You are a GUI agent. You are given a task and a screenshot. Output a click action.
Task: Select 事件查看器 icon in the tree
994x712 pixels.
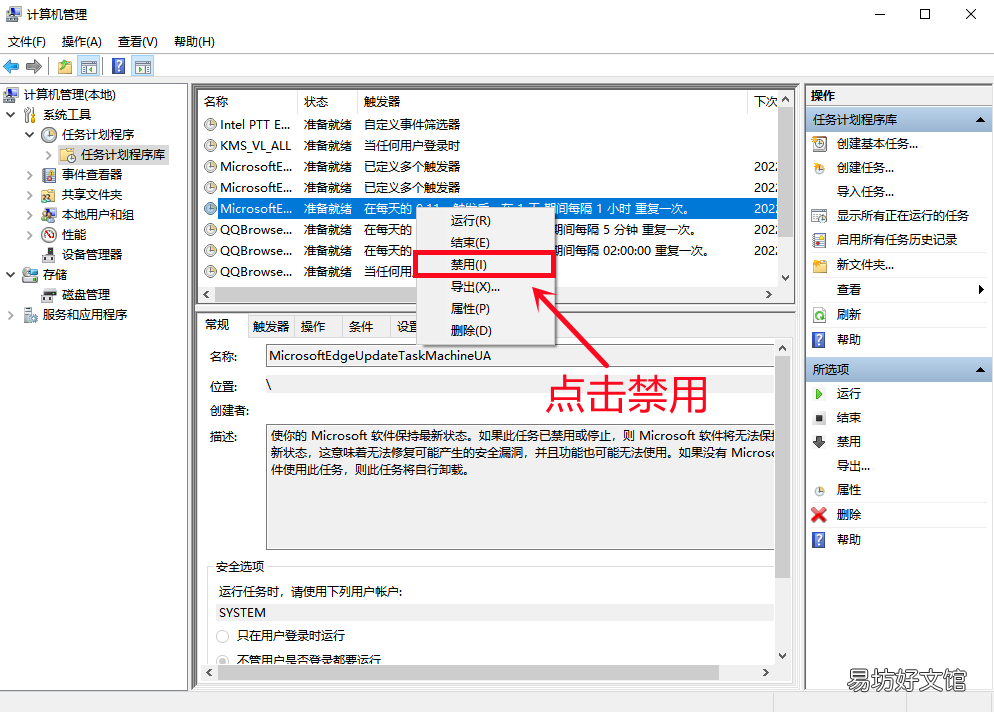[49, 174]
